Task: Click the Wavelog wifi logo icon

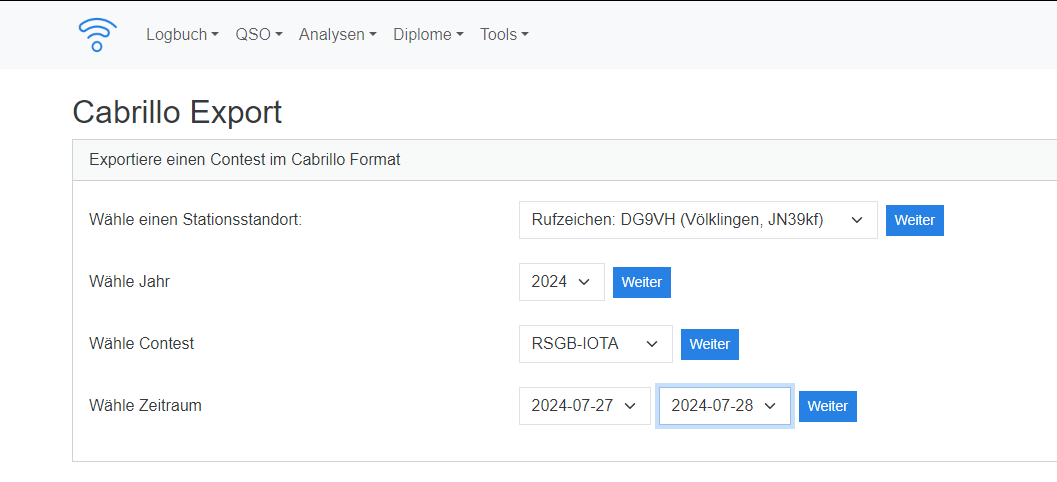Action: [x=97, y=34]
